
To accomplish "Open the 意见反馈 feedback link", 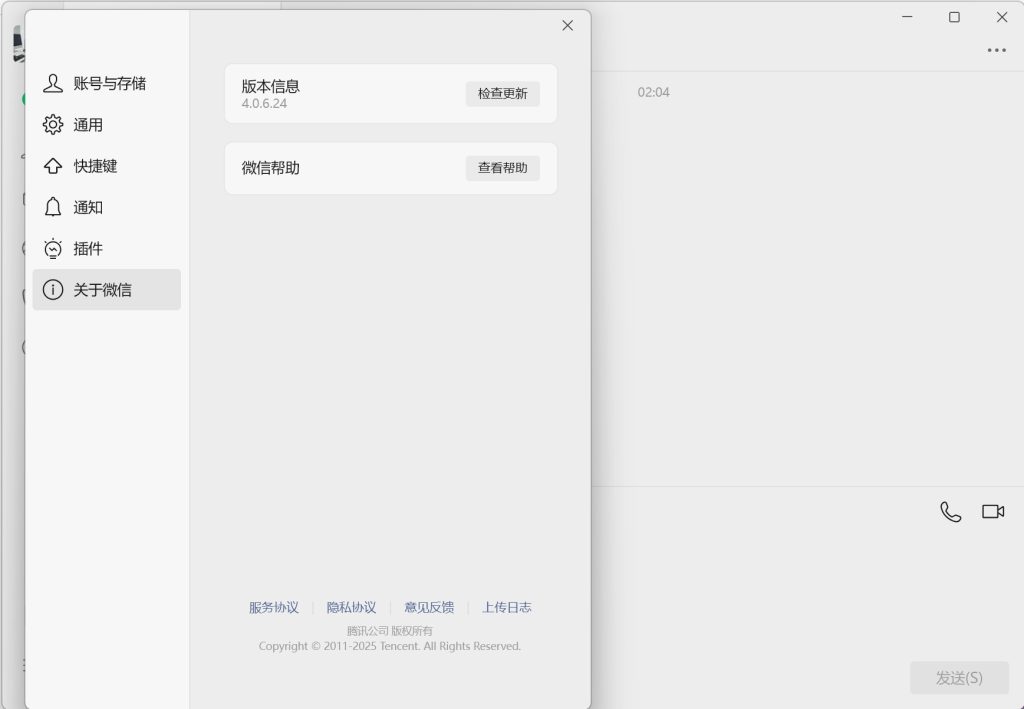I will pyautogui.click(x=429, y=607).
